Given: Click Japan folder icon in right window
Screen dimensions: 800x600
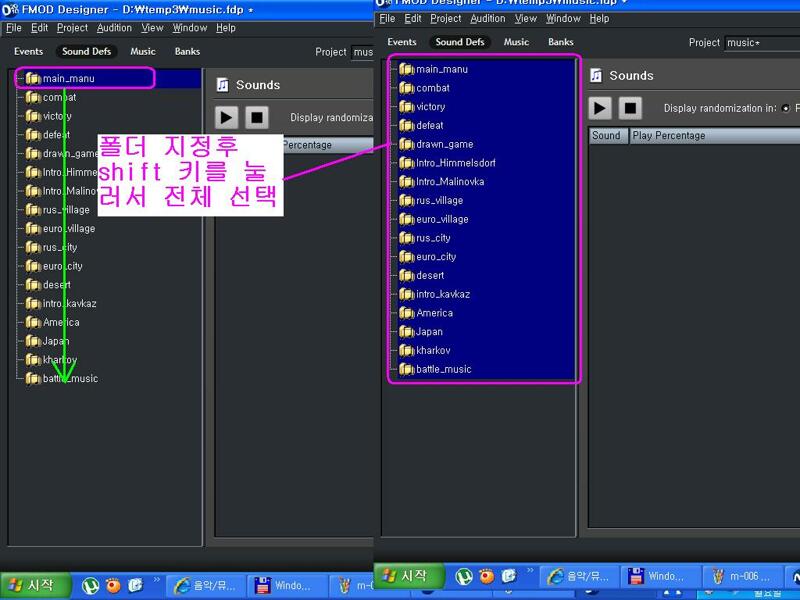Looking at the screenshot, I should [x=407, y=331].
